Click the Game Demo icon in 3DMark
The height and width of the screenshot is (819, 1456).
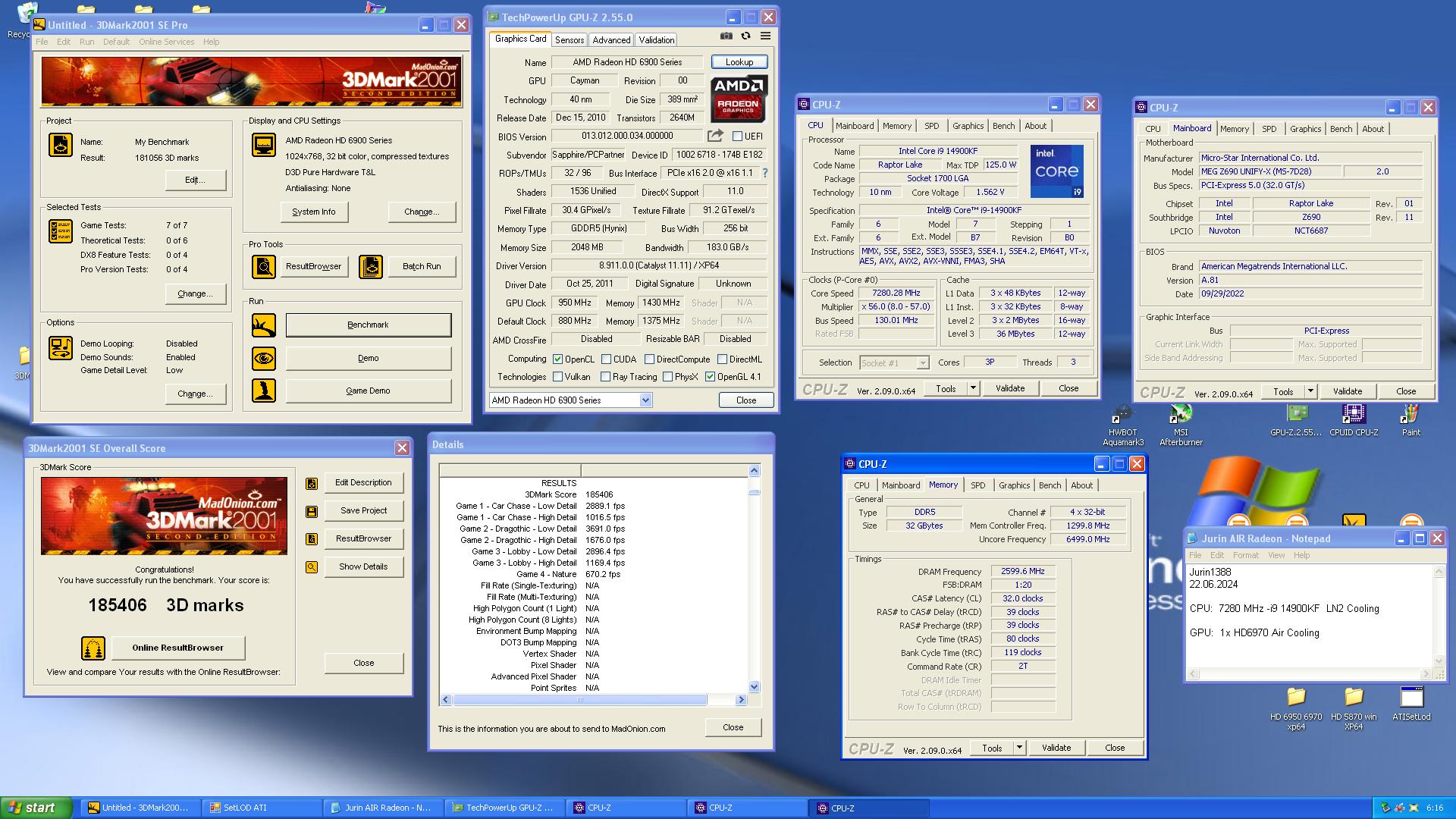[x=264, y=391]
